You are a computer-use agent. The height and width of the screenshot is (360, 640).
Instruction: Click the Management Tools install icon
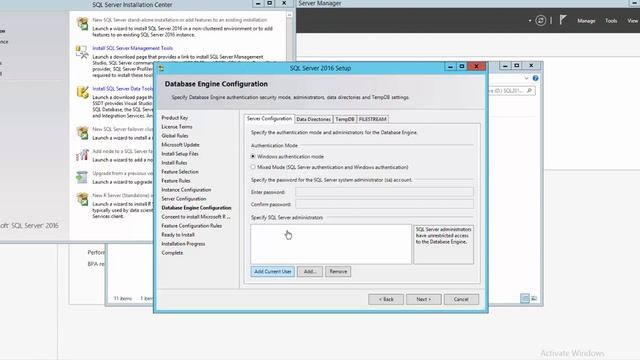[82, 52]
